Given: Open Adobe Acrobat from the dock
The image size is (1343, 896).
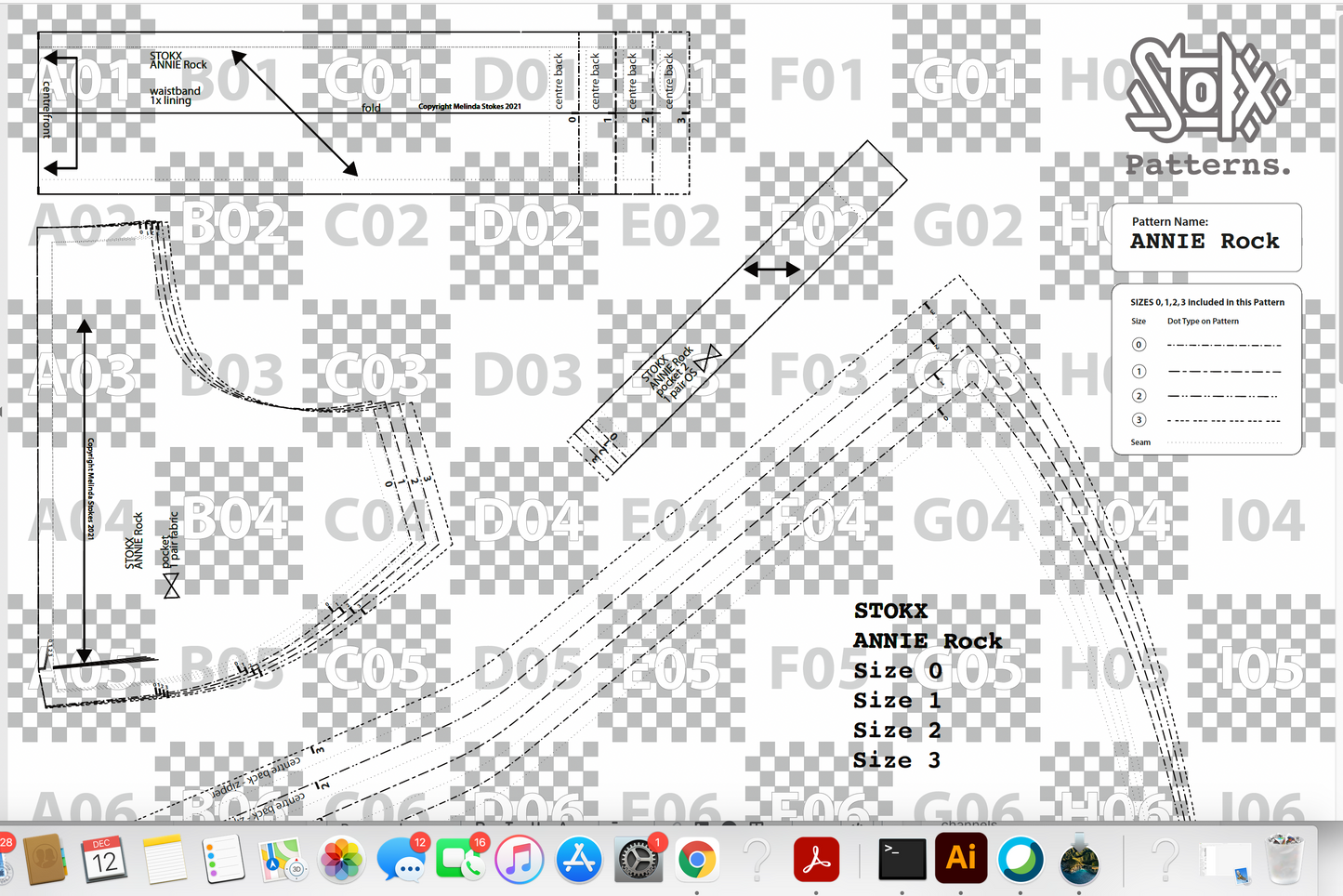Looking at the screenshot, I should 816,859.
